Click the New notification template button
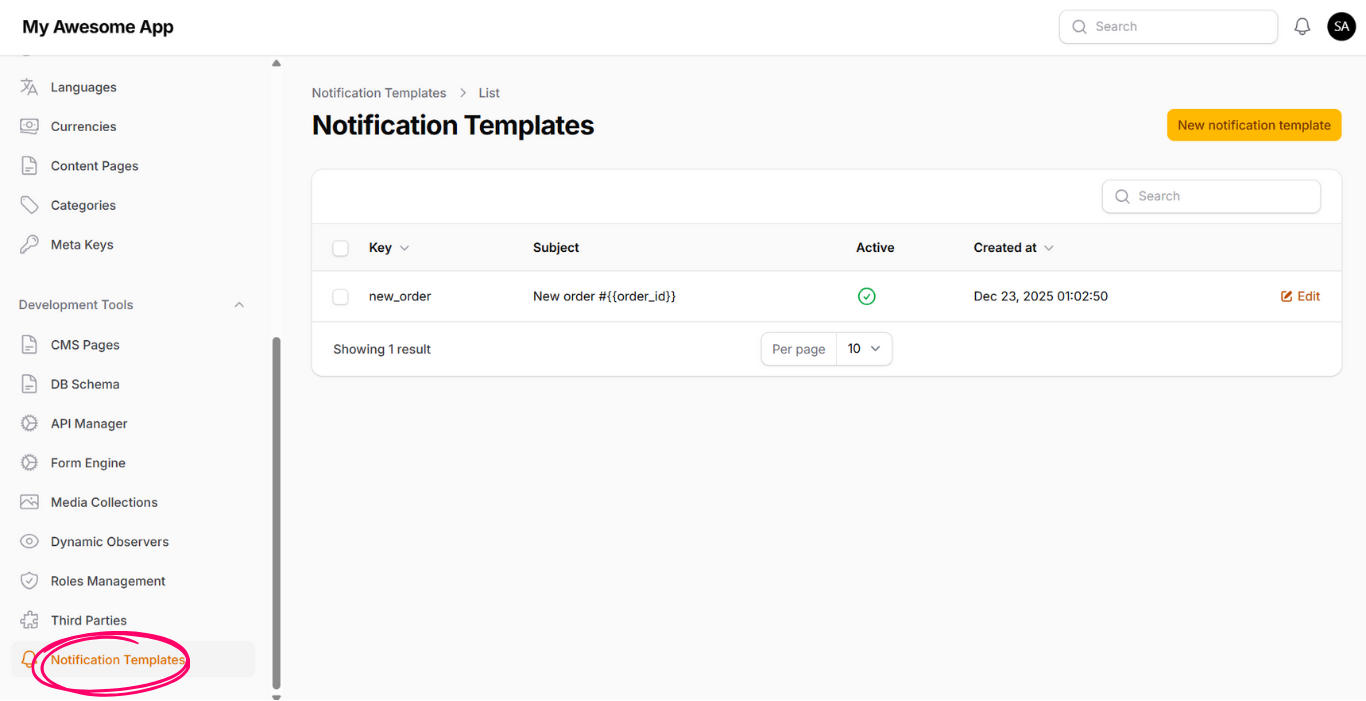 (1253, 125)
